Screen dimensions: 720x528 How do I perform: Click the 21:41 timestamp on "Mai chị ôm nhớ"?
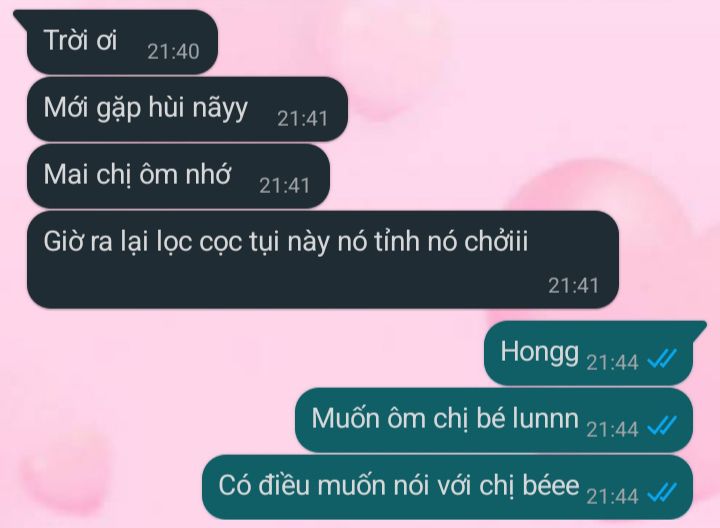285,185
